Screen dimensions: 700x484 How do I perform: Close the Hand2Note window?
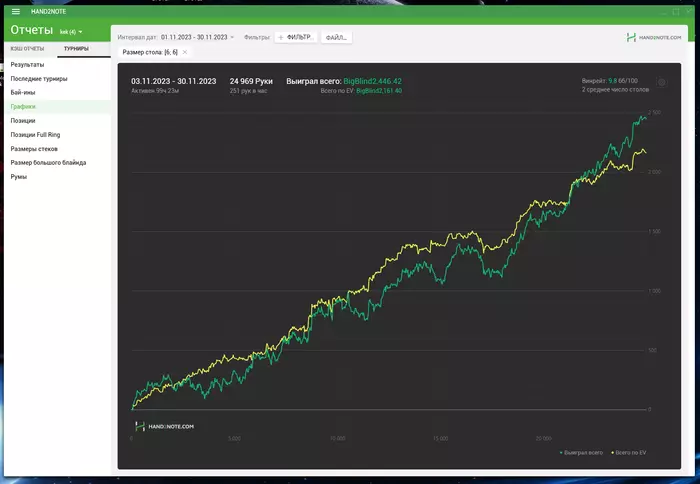click(x=690, y=12)
